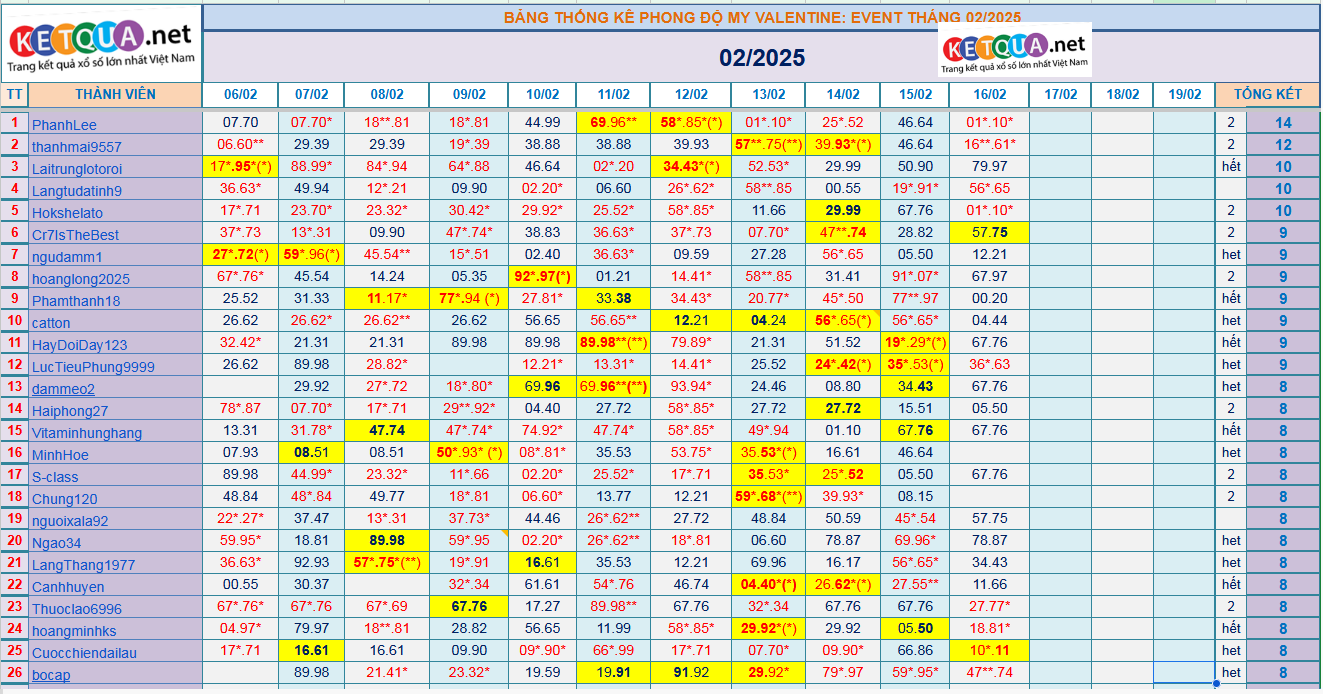This screenshot has width=1323, height=694.
Task: Select the 16/02 date header
Action: point(989,95)
